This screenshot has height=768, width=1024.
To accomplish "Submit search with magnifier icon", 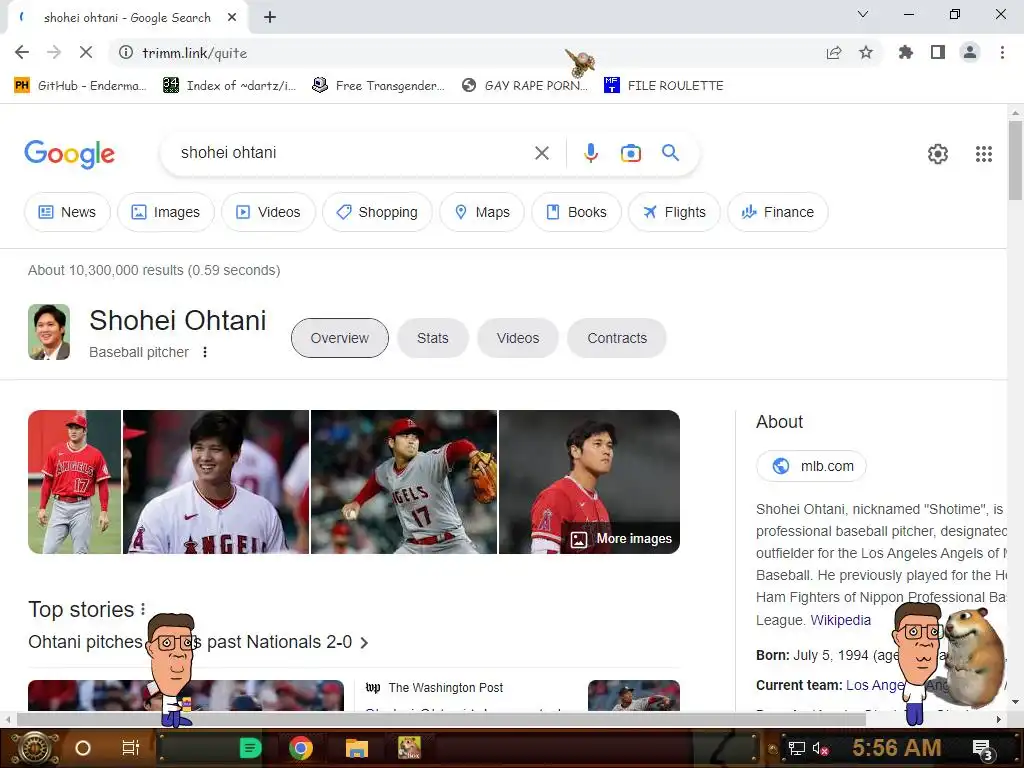I will pyautogui.click(x=671, y=153).
